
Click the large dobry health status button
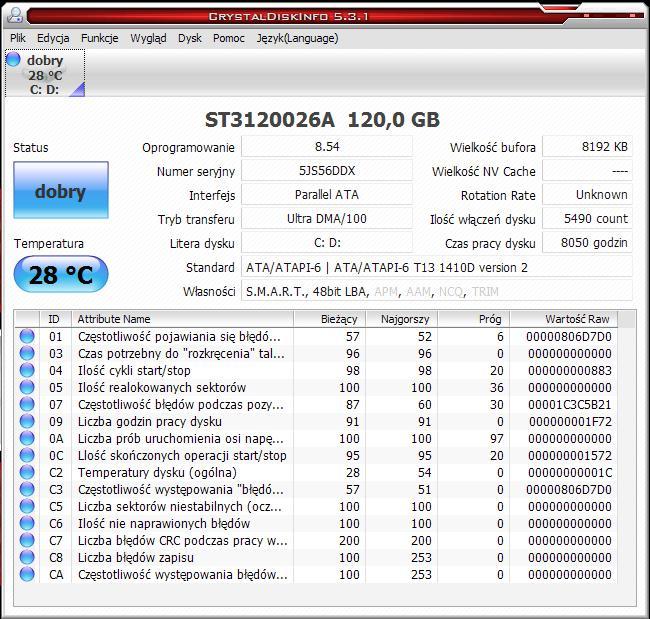click(x=61, y=190)
